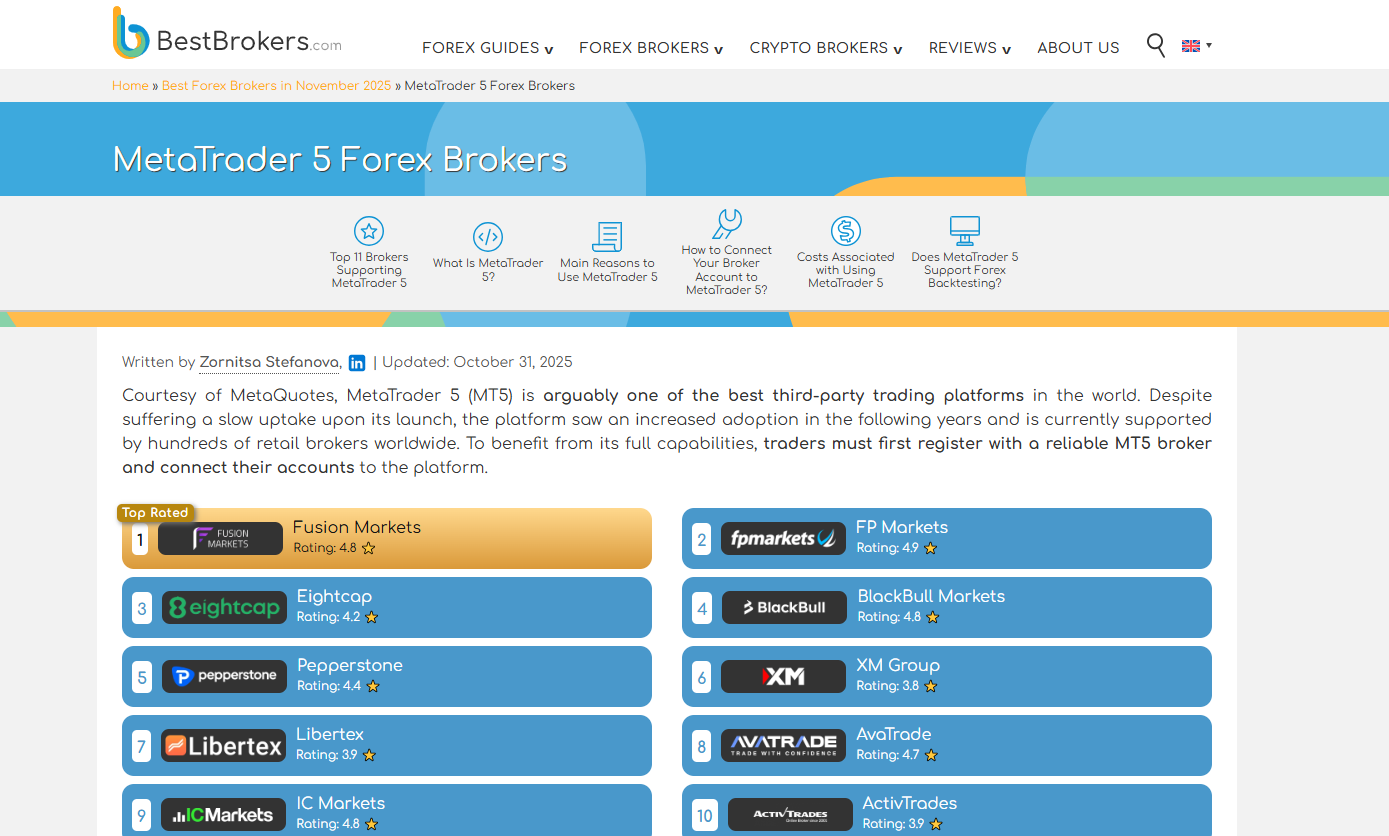The height and width of the screenshot is (836, 1389).
Task: Click the code icon above What Is MetaTrader 5
Action: click(488, 238)
